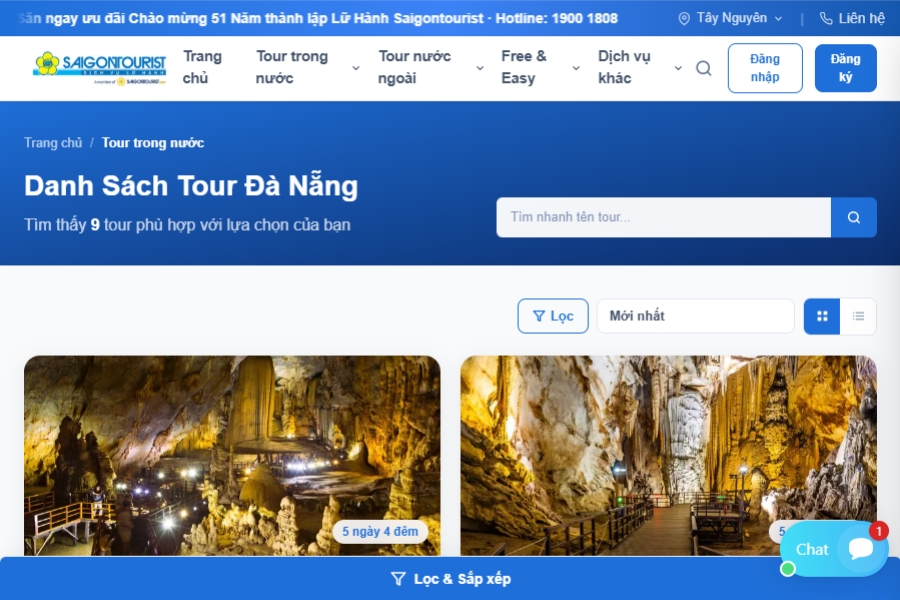
Task: Click the Liên hệ link
Action: tap(852, 18)
